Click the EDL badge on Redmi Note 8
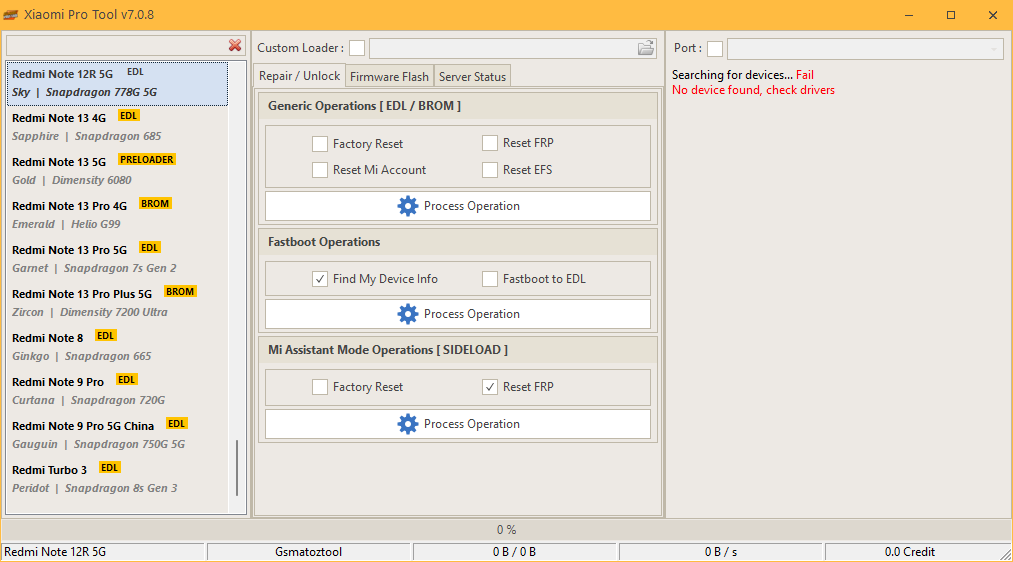1013x562 pixels. click(106, 336)
